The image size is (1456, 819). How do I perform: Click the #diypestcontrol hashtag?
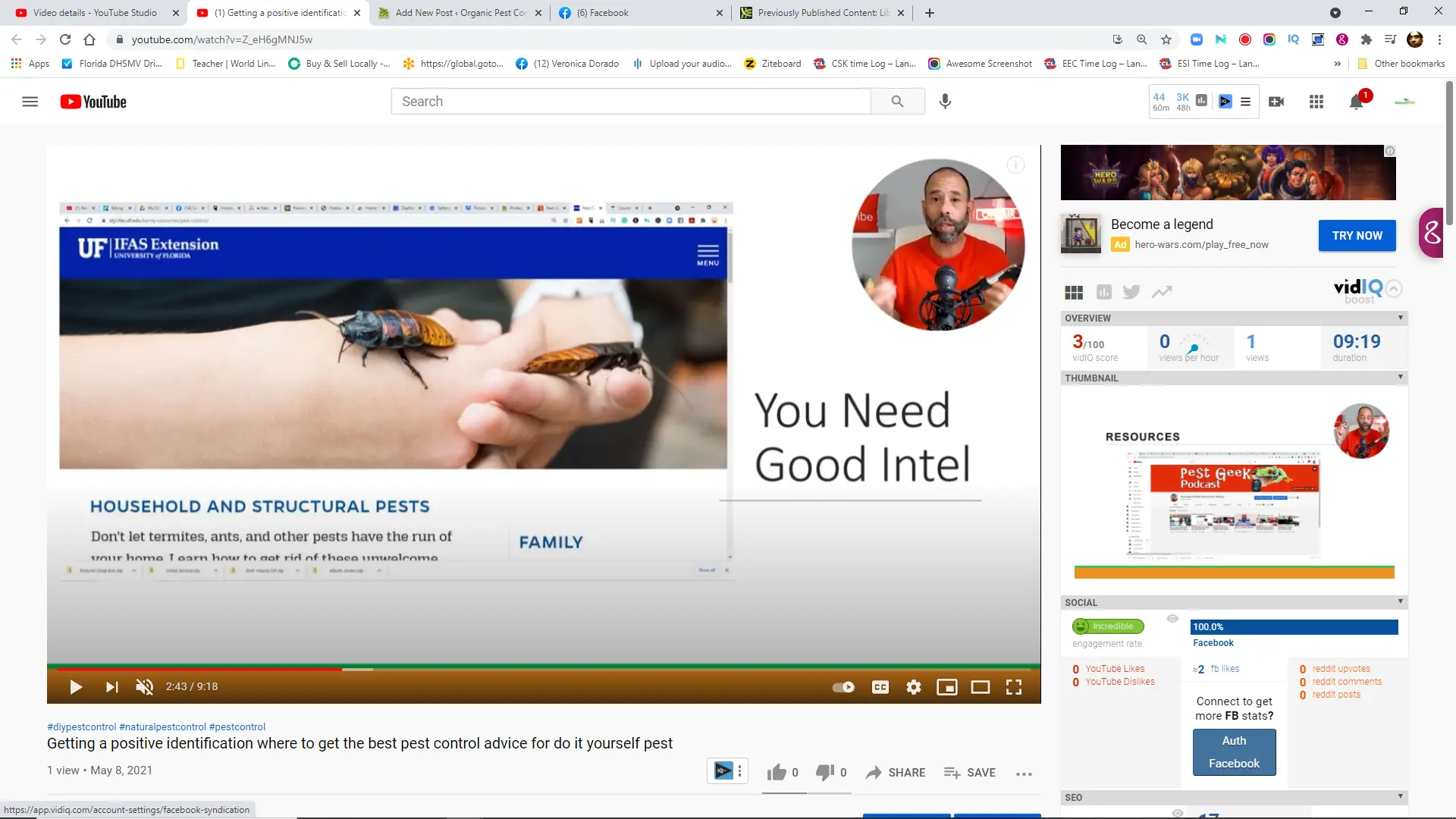[82, 726]
